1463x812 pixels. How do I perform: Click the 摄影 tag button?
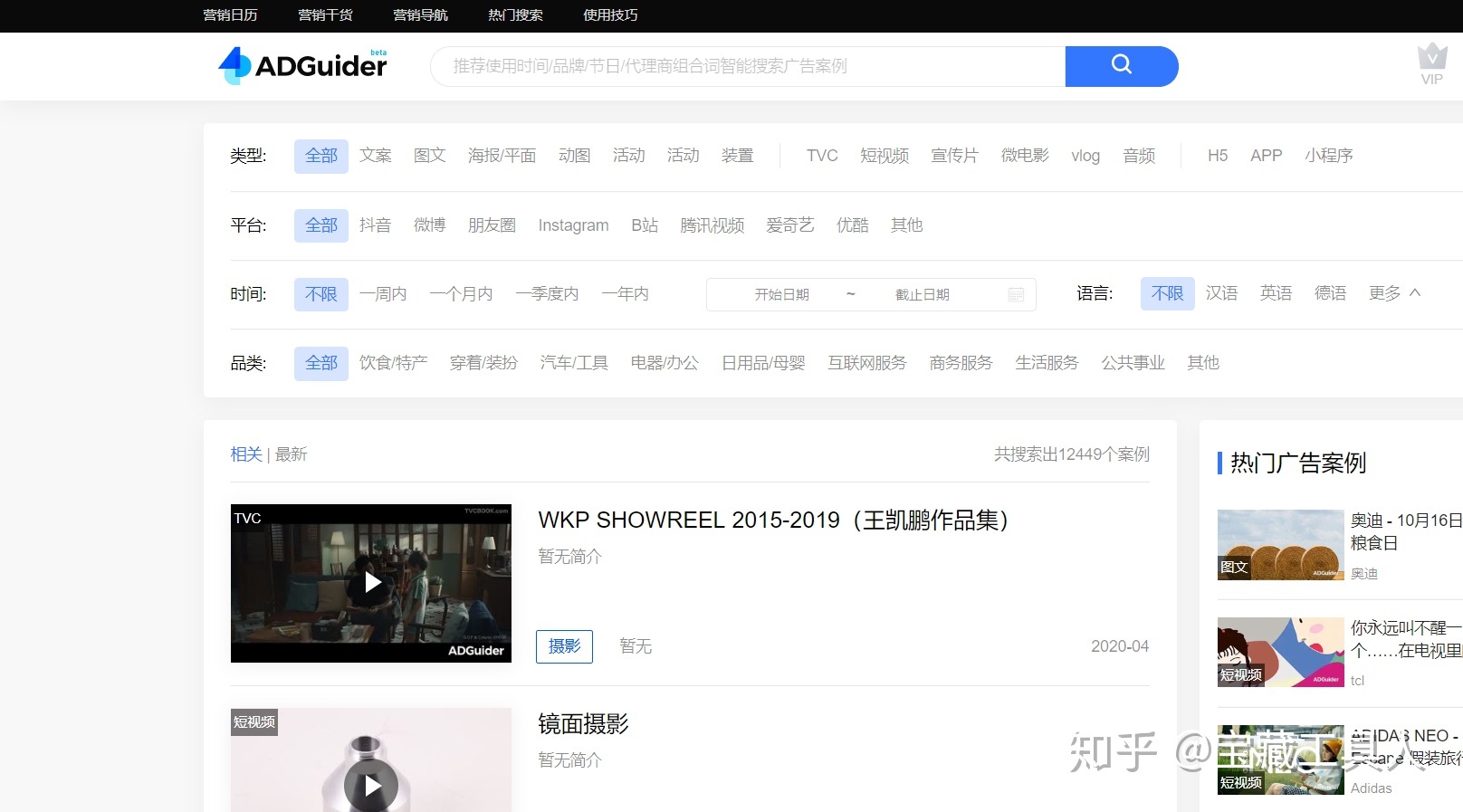point(564,646)
